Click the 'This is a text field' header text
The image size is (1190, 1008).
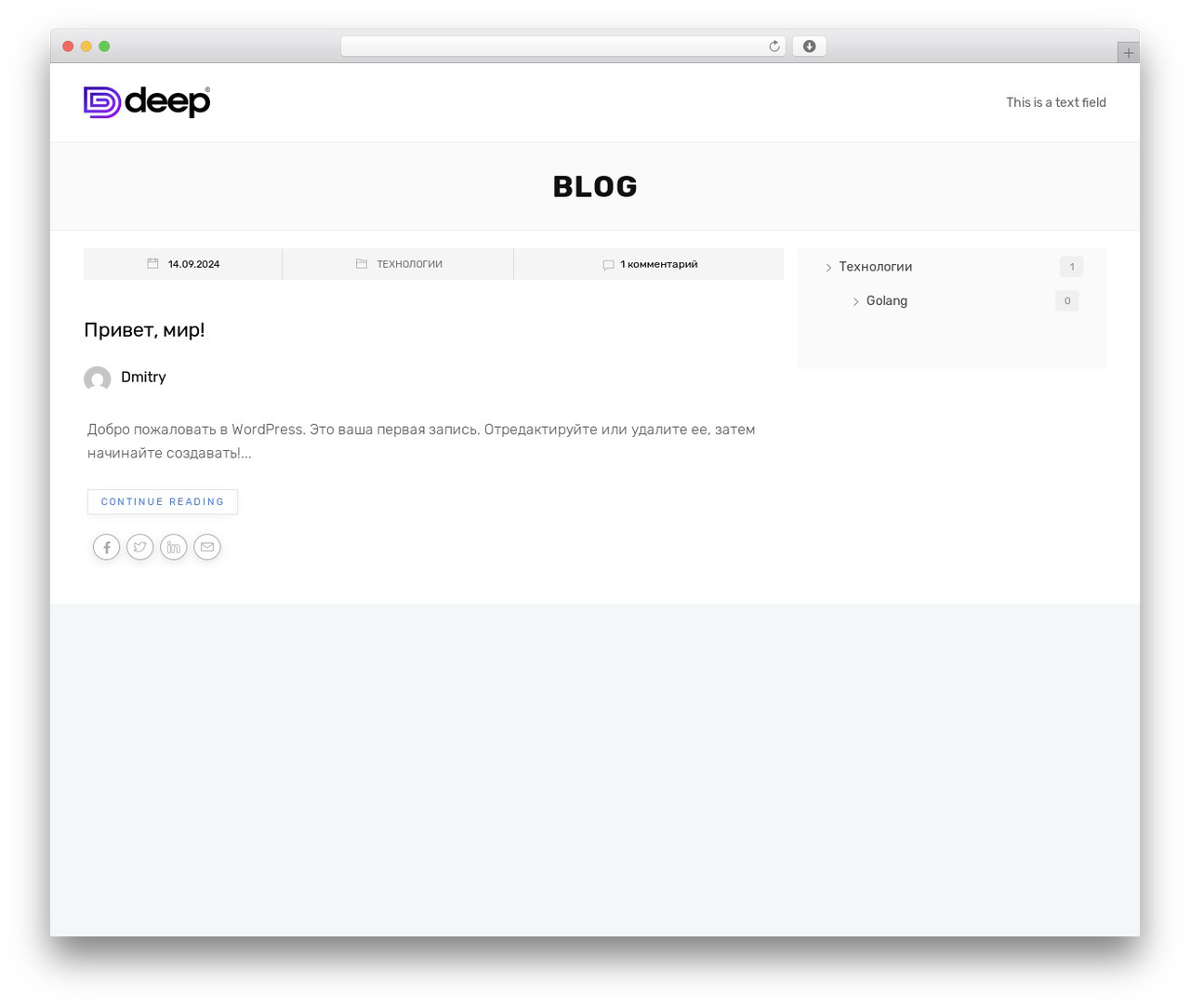point(1056,102)
